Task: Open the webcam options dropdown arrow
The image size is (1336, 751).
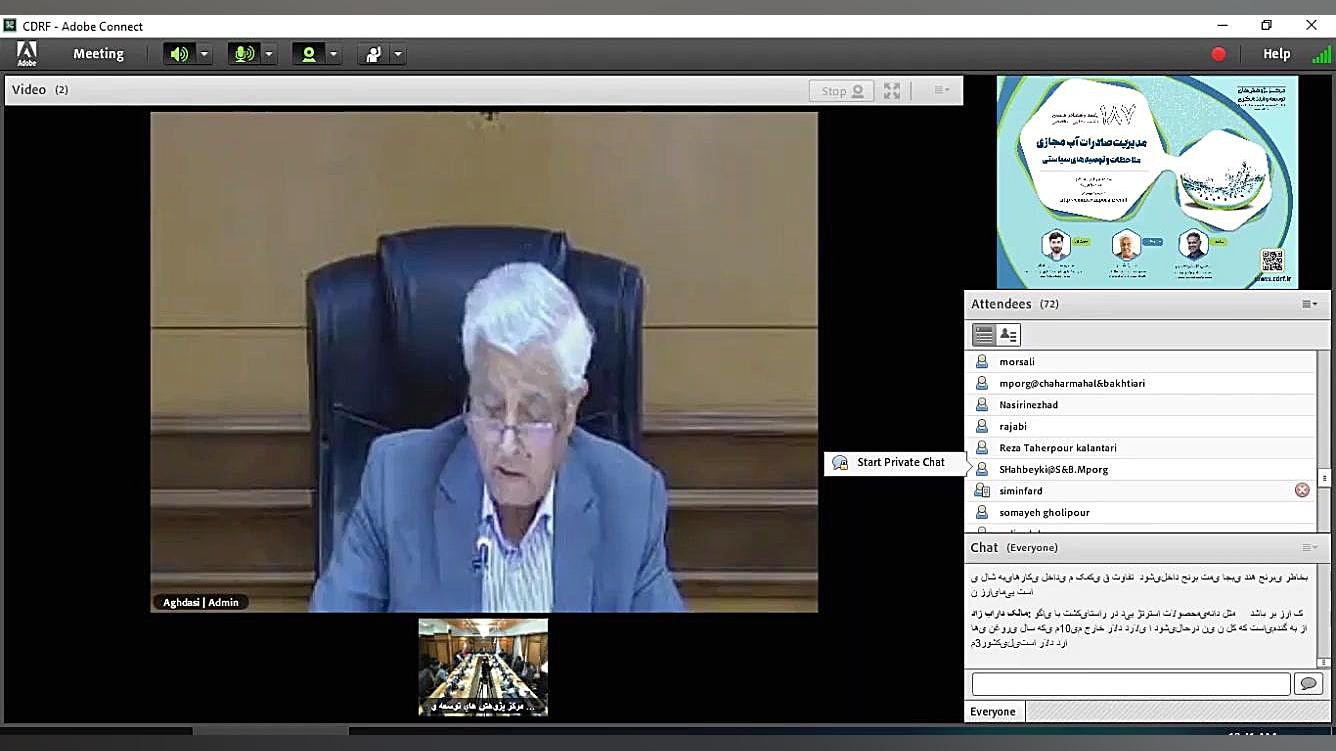Action: point(334,54)
